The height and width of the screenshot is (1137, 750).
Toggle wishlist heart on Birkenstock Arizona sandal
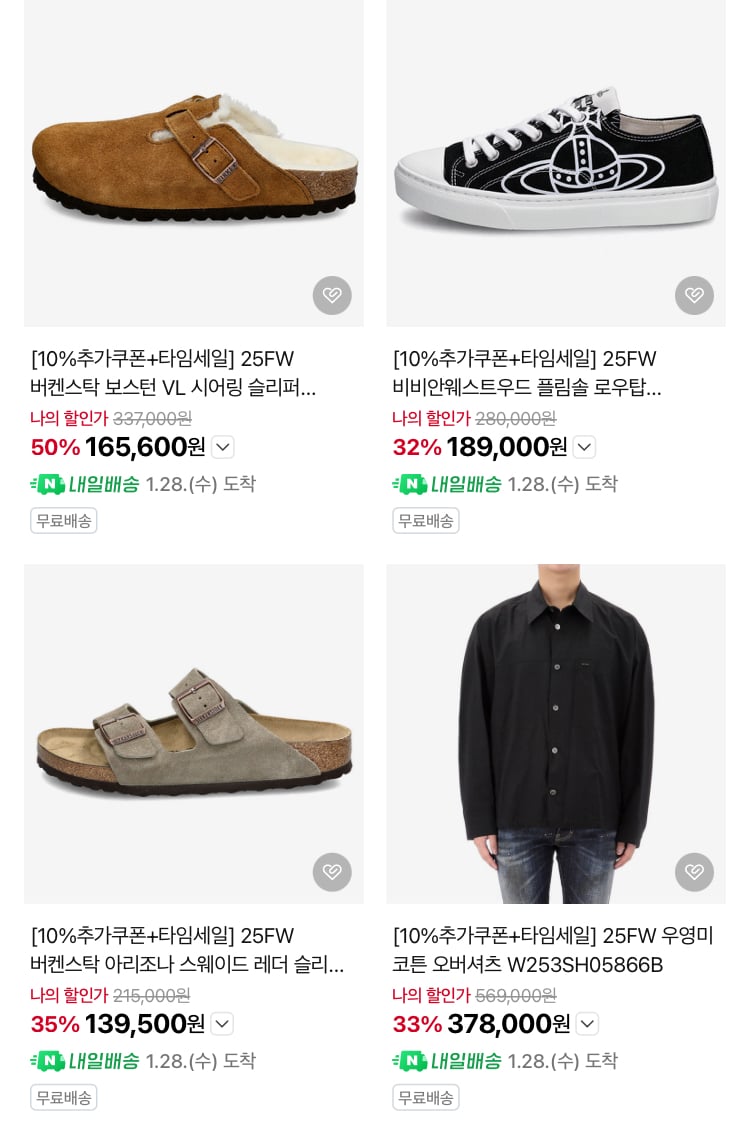coord(332,872)
